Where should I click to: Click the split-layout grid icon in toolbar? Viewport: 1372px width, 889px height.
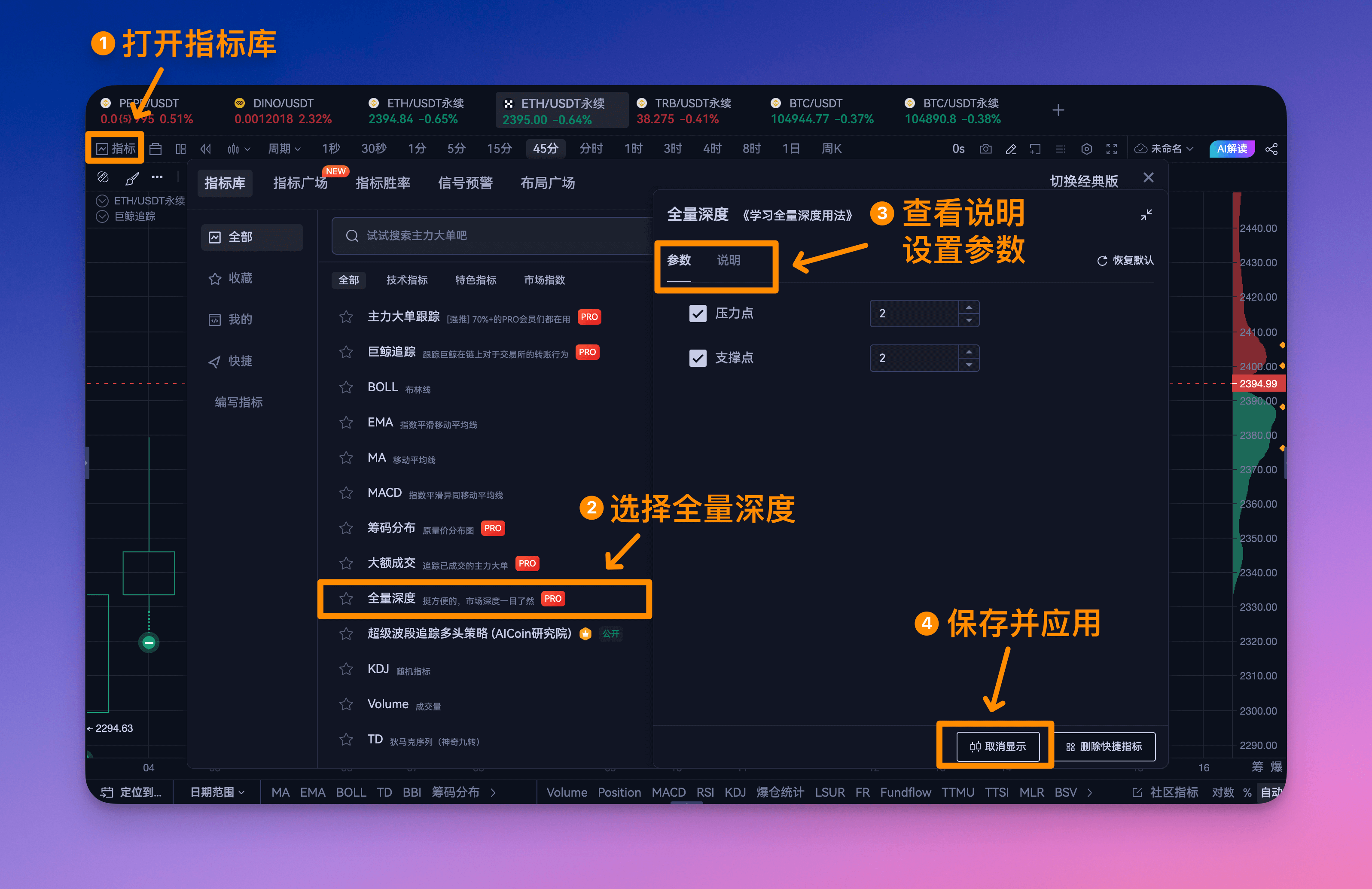[180, 149]
